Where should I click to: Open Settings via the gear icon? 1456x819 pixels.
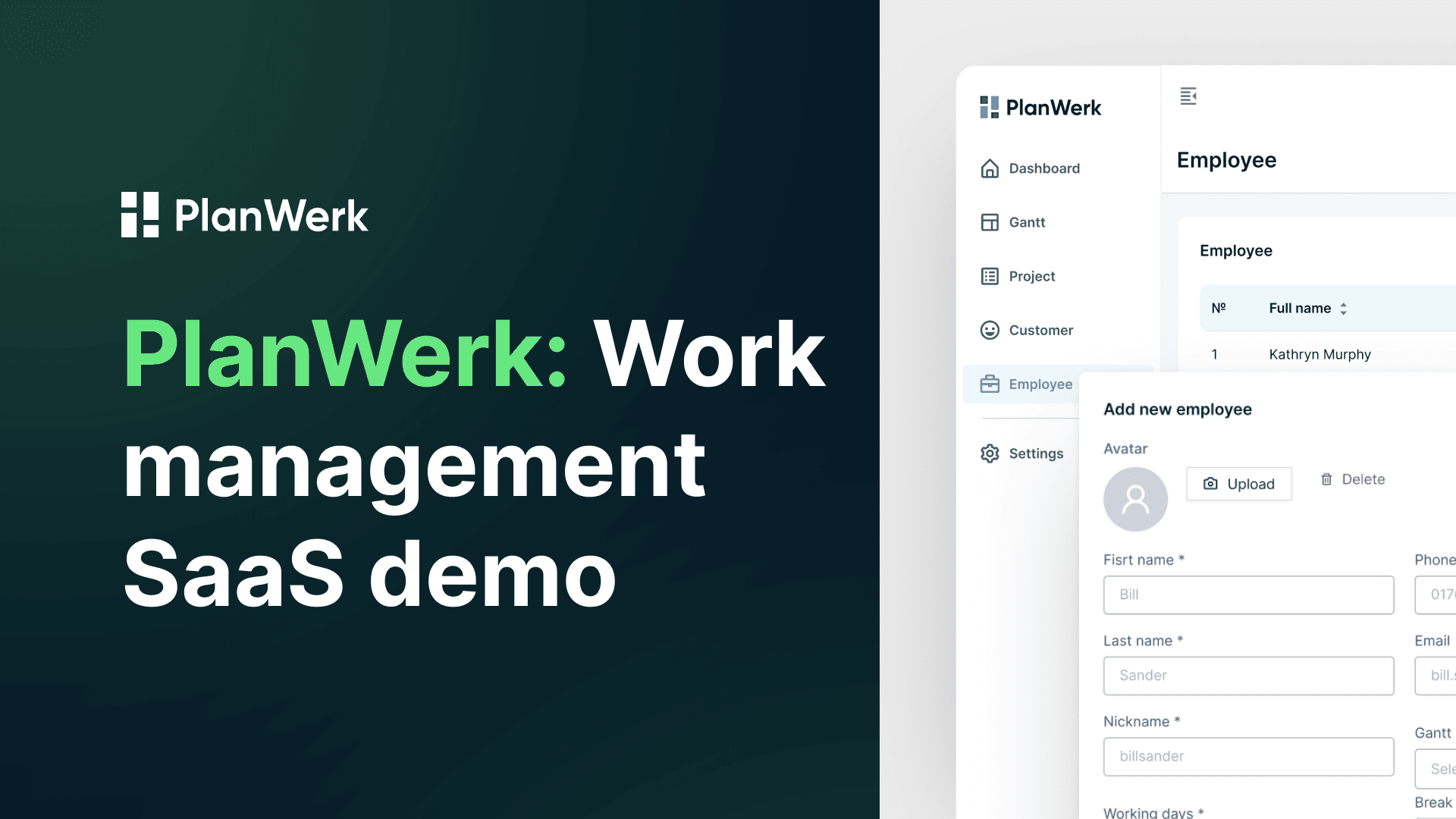990,453
